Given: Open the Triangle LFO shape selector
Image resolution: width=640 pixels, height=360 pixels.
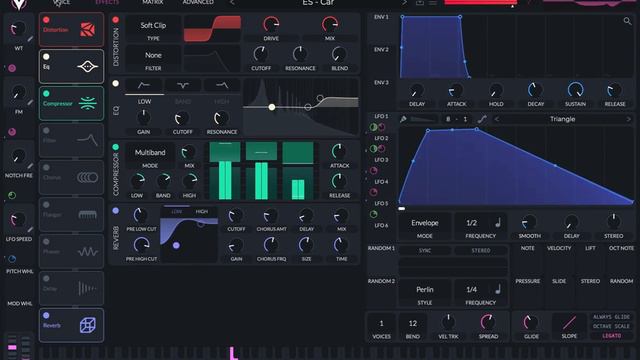Looking at the screenshot, I should tap(562, 119).
